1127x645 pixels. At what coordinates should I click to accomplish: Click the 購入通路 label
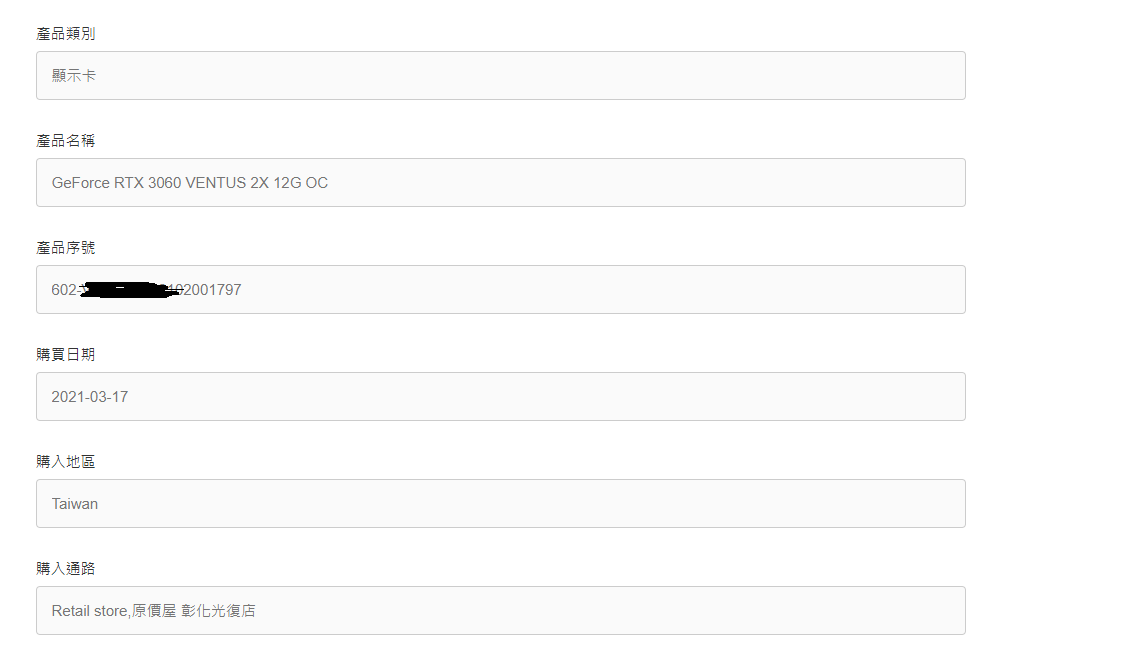[x=65, y=569]
